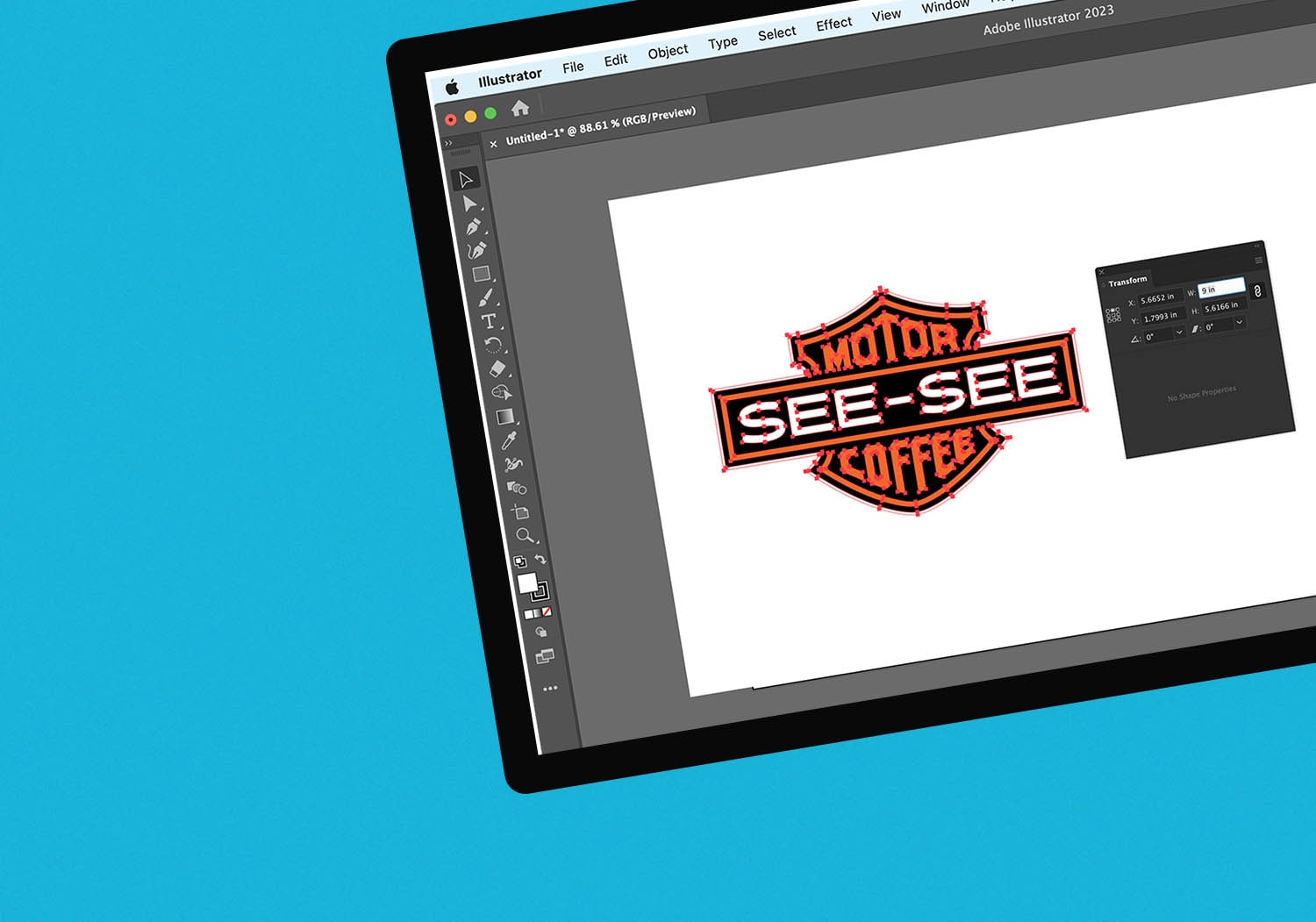Collapse the Transform panel double arrows
The width and height of the screenshot is (1316, 922).
1257,246
